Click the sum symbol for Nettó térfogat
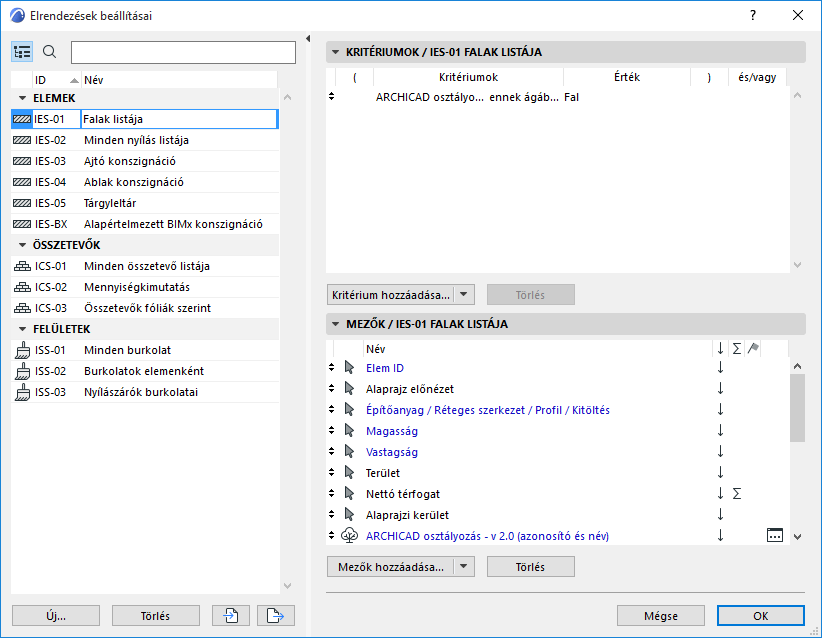 737,493
